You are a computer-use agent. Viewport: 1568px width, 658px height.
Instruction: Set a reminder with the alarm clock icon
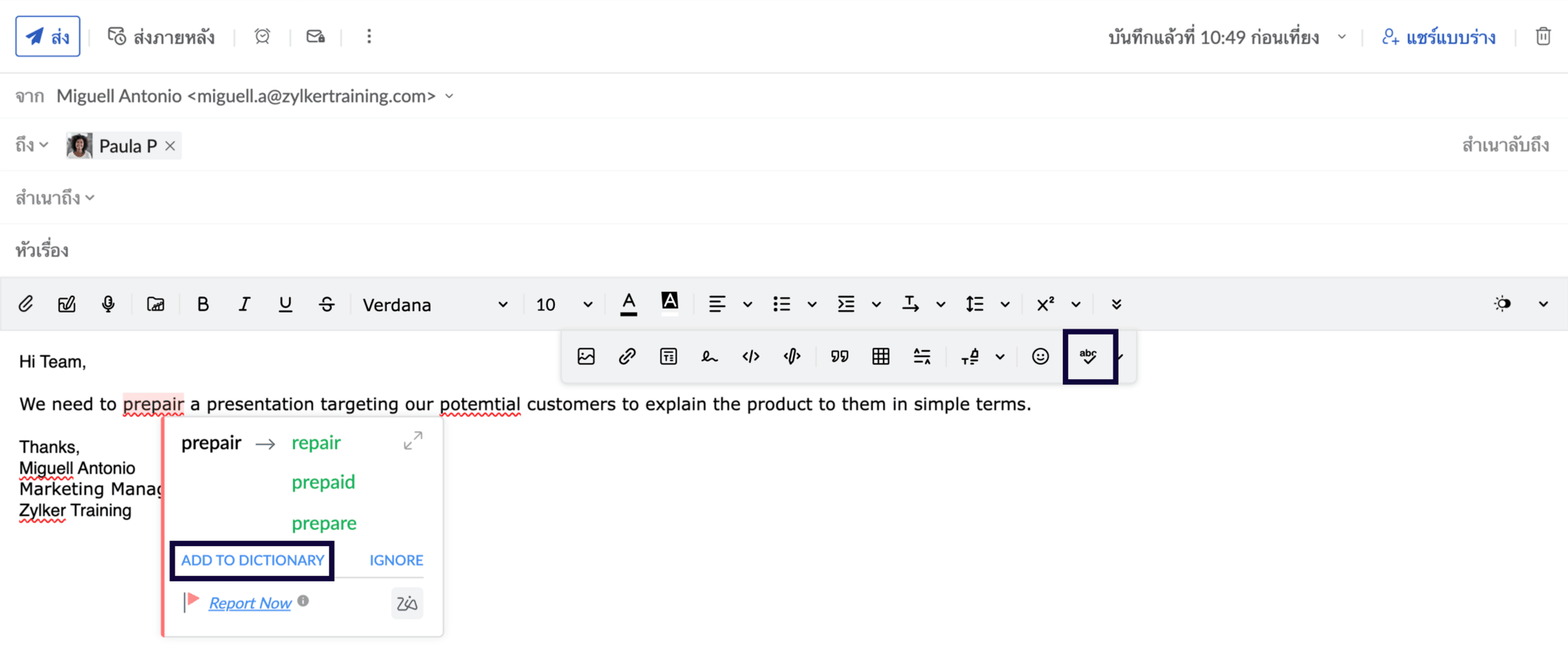(262, 36)
